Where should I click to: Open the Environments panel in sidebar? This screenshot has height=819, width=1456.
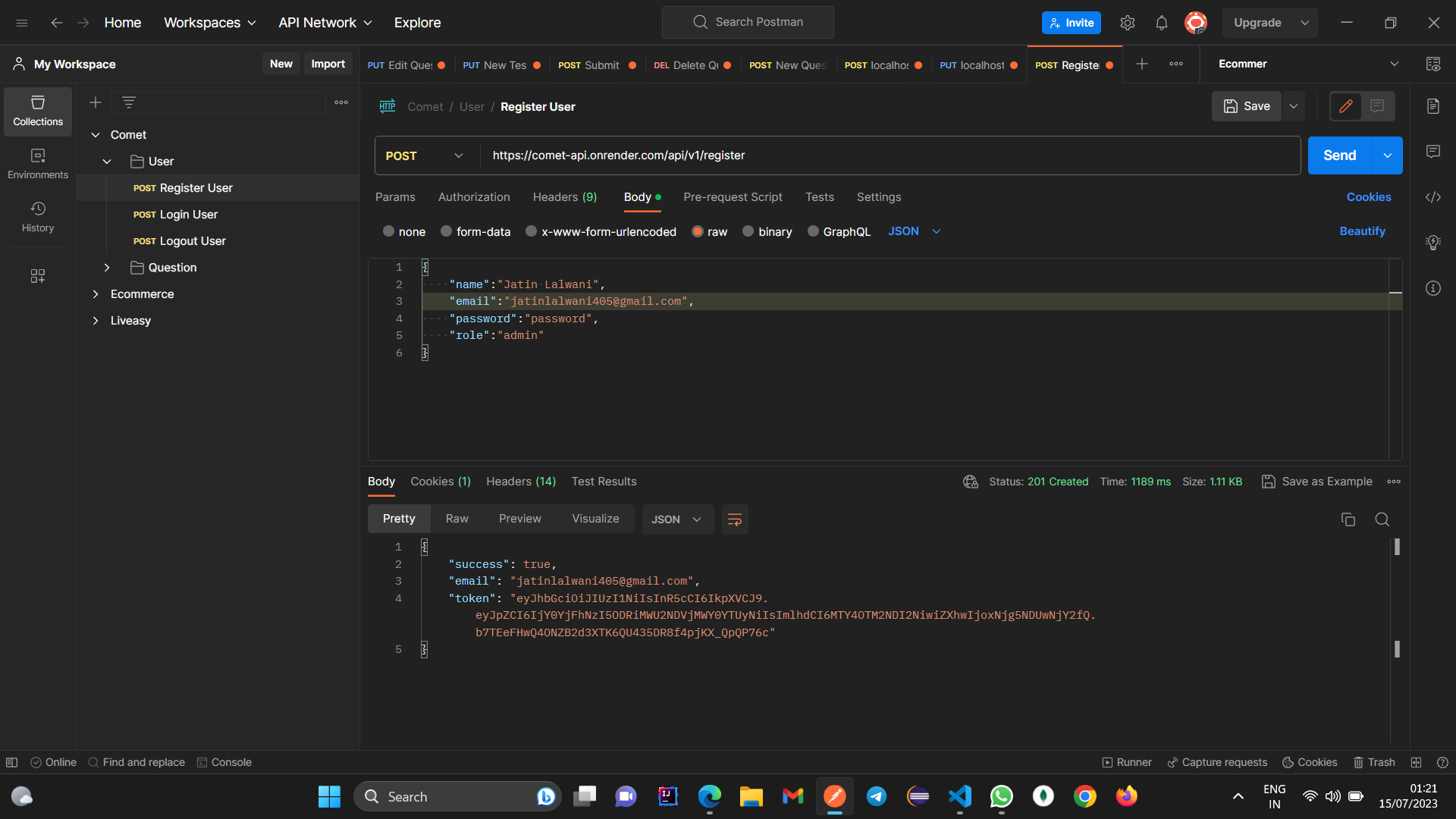(x=37, y=163)
